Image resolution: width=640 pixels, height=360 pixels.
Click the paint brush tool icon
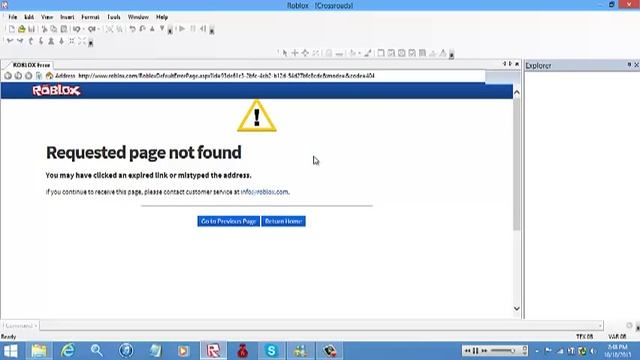coord(368,53)
